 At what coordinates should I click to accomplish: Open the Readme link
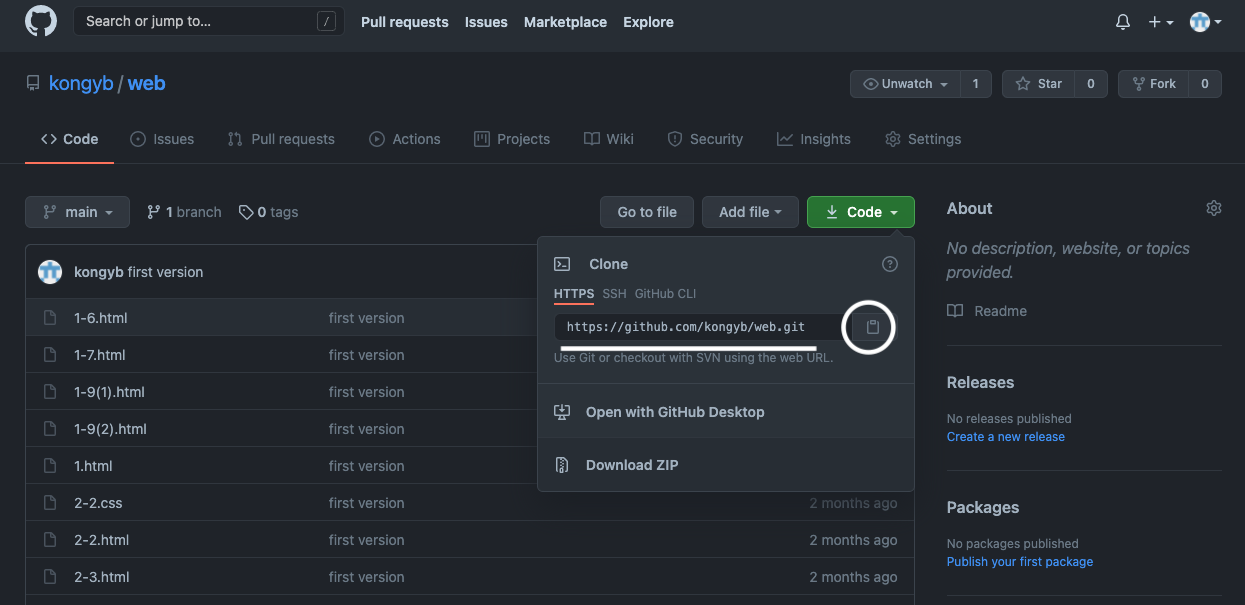click(987, 311)
